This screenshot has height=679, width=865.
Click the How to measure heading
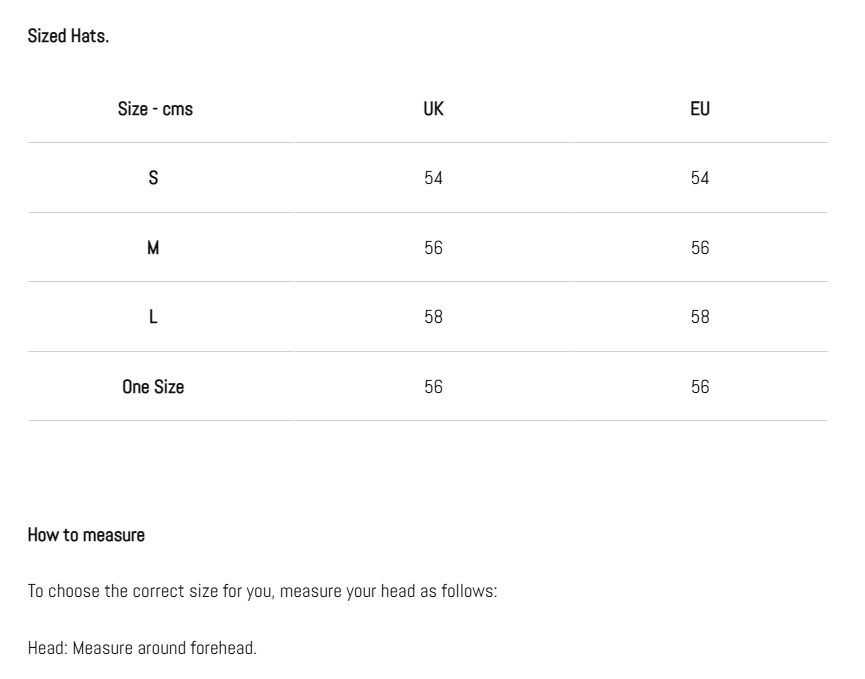(86, 535)
